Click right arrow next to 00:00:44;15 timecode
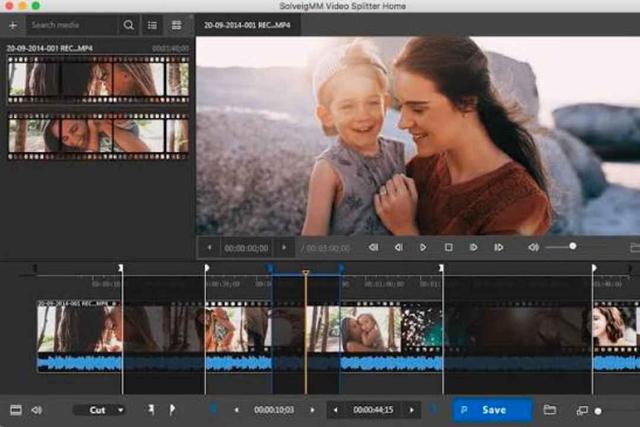 coord(409,410)
